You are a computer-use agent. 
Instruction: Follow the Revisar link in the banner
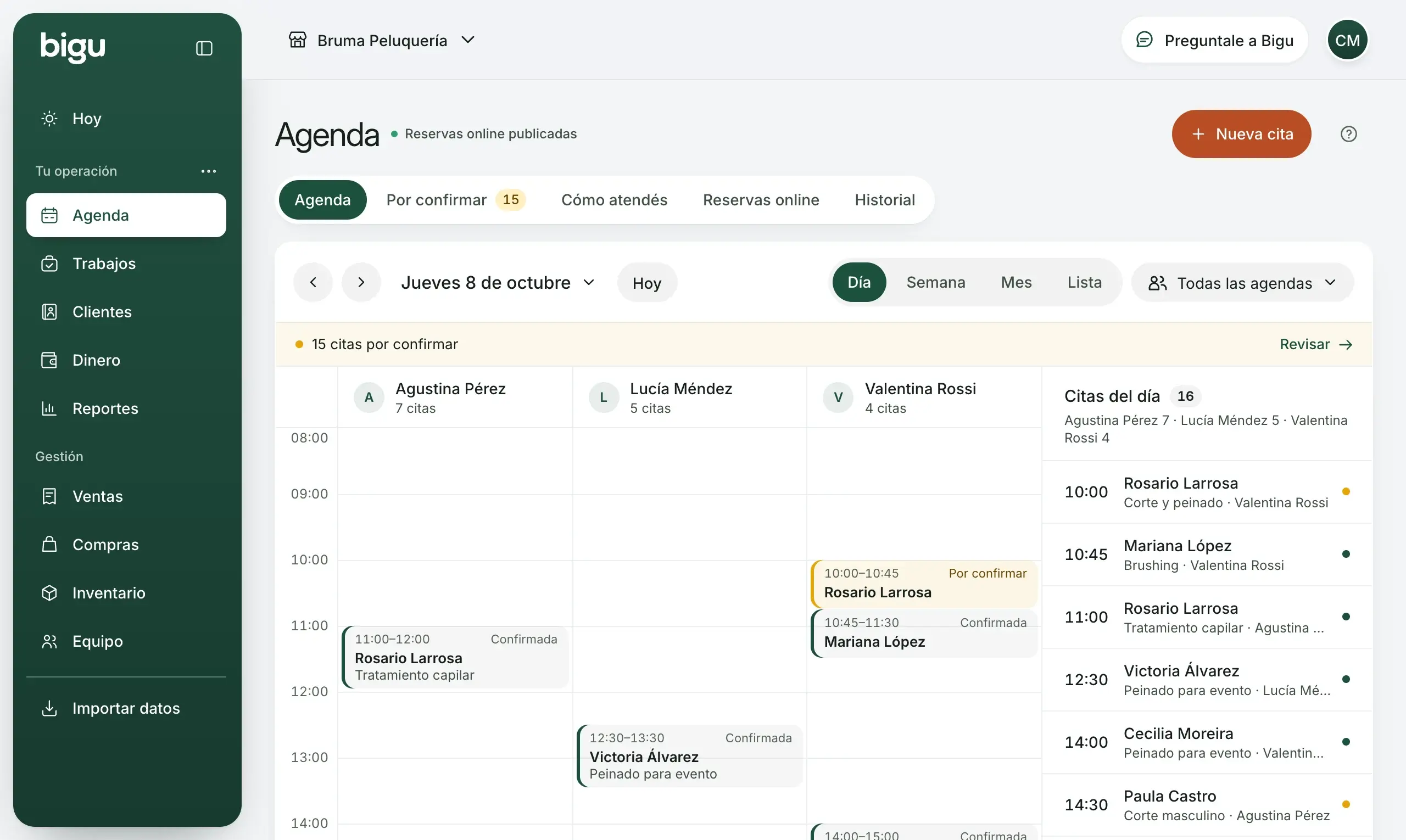coord(1316,344)
